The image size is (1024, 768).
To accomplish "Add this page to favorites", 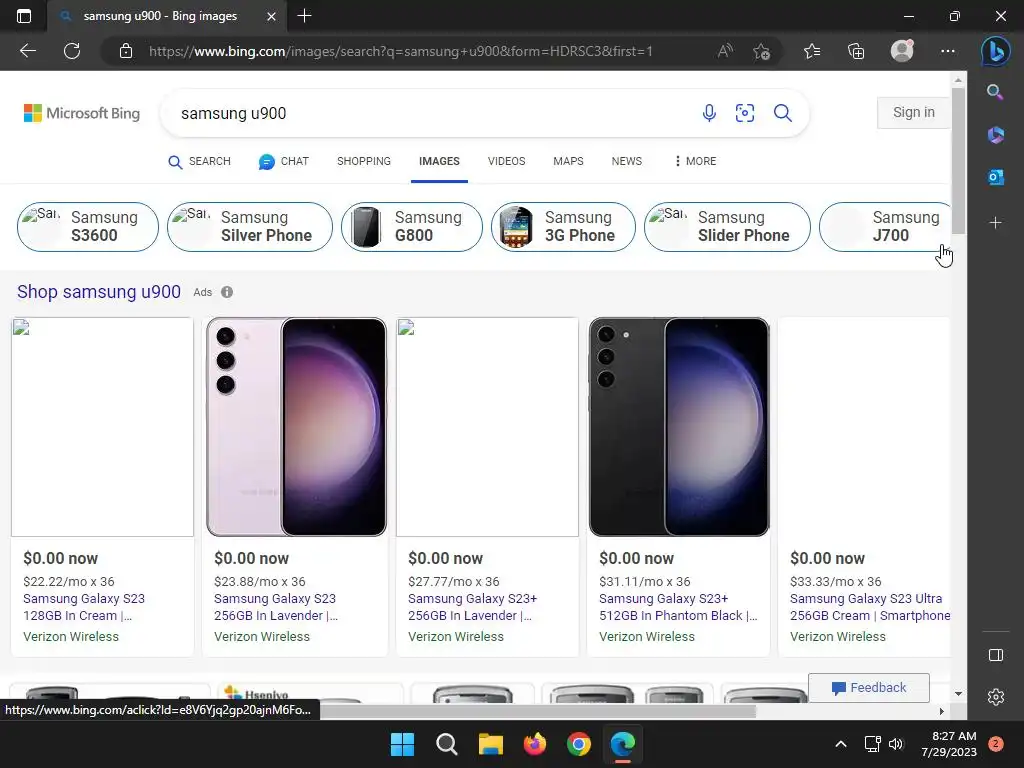I will pos(761,51).
